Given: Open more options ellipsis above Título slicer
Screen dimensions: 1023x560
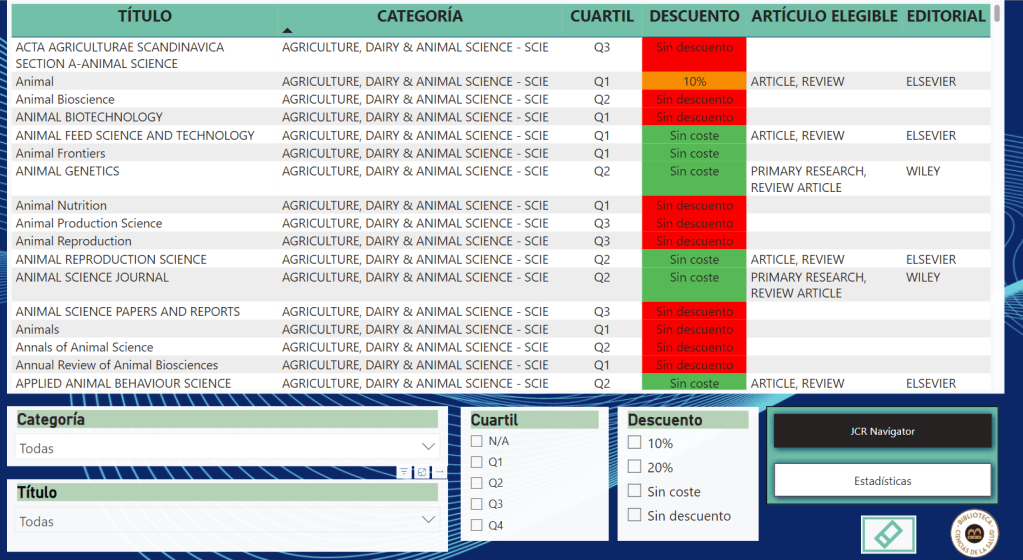Looking at the screenshot, I should [x=439, y=472].
